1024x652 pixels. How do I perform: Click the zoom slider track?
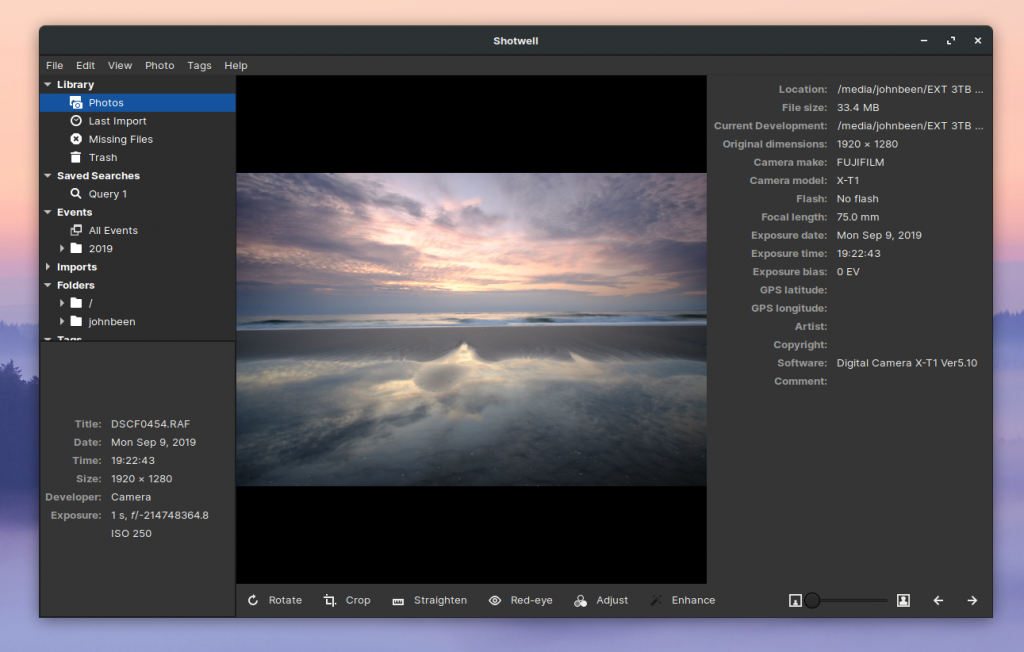click(850, 600)
